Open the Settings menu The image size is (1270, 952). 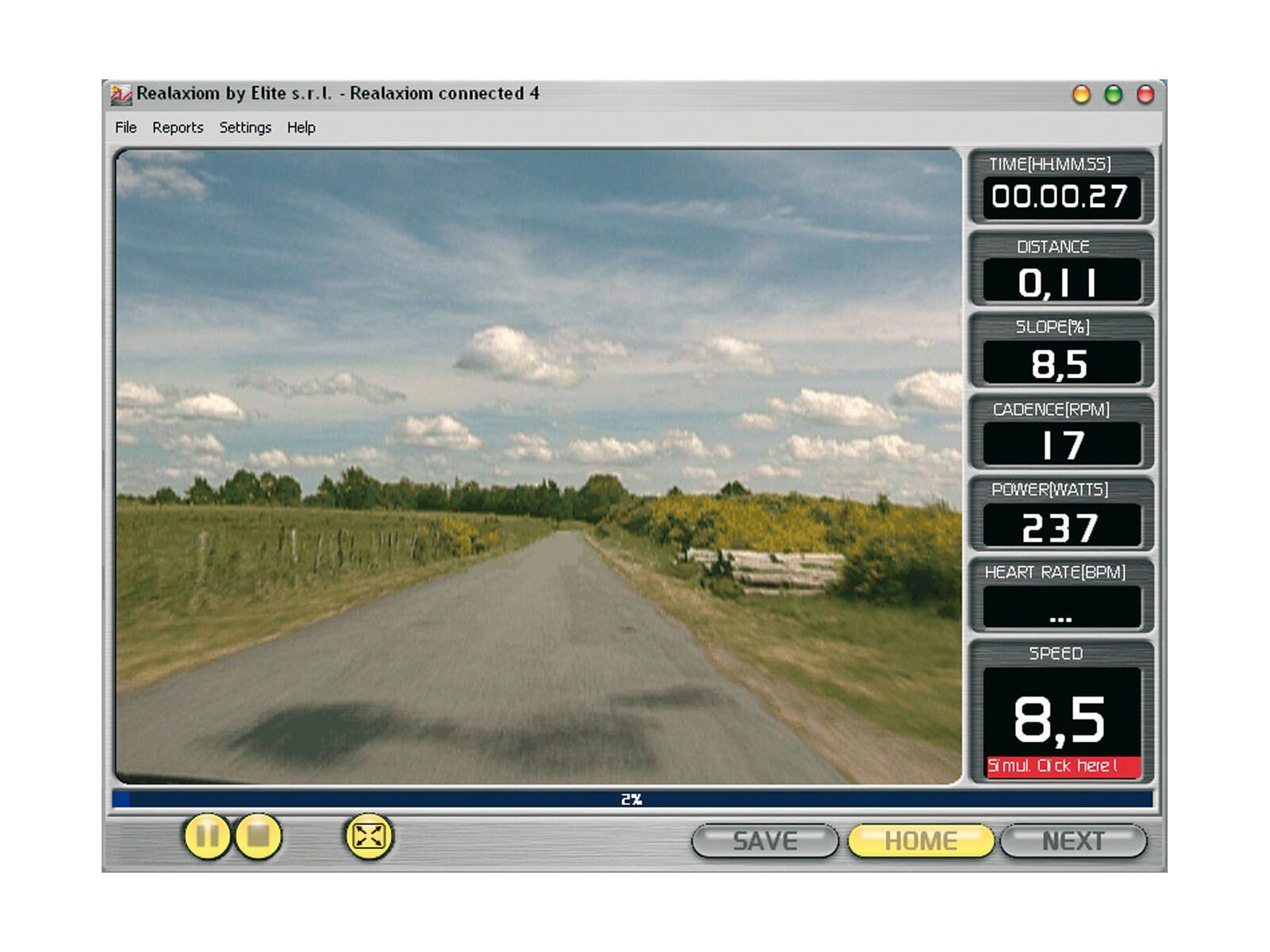click(245, 128)
